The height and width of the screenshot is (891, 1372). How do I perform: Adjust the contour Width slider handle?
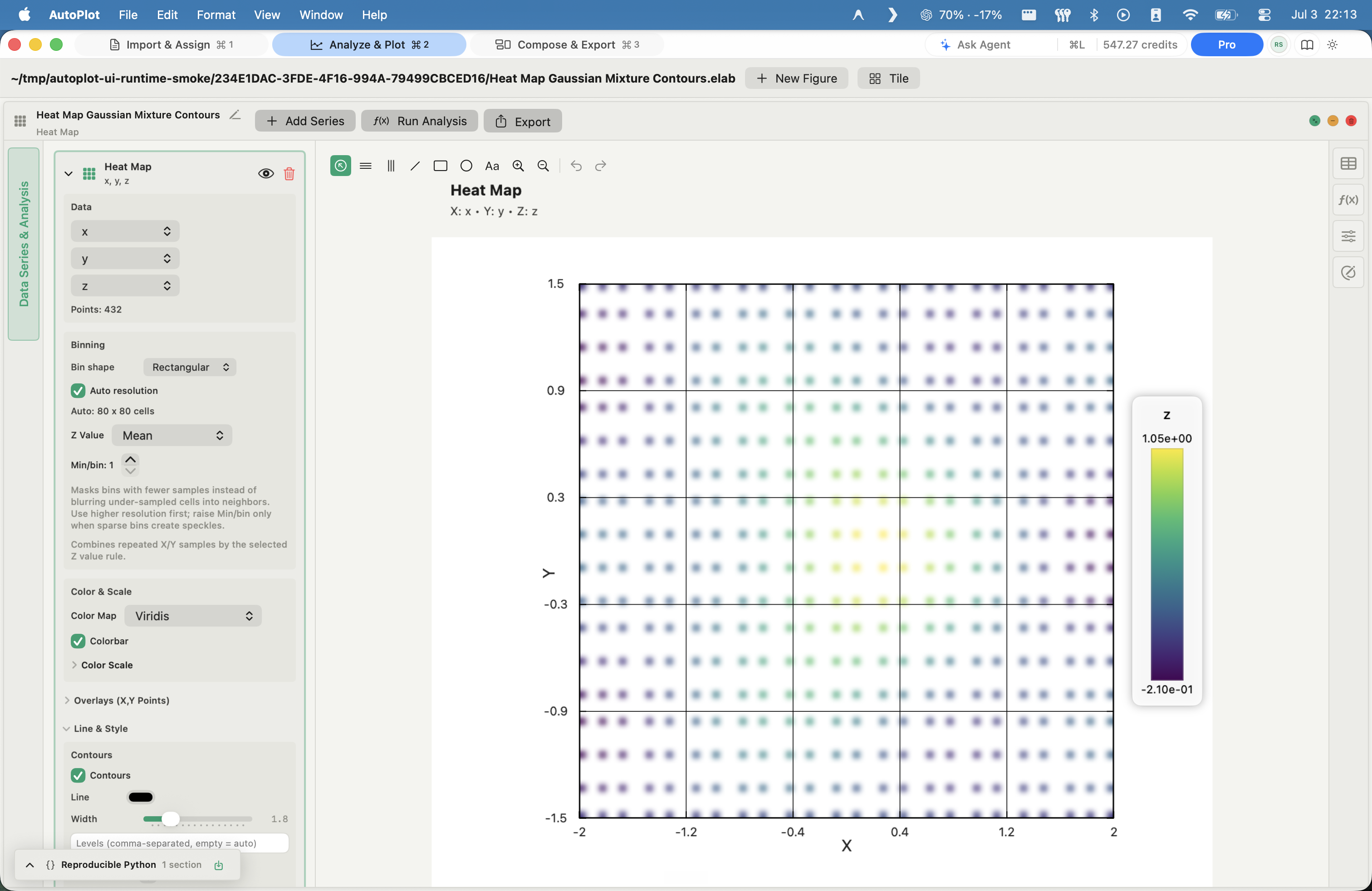click(170, 819)
